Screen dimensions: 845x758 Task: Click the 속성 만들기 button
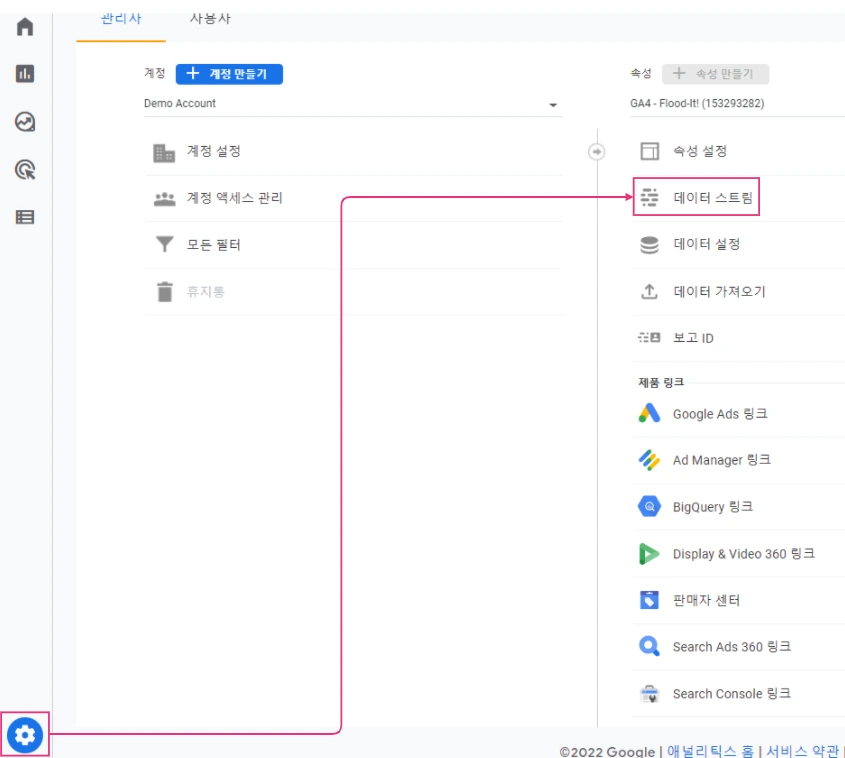(x=716, y=74)
